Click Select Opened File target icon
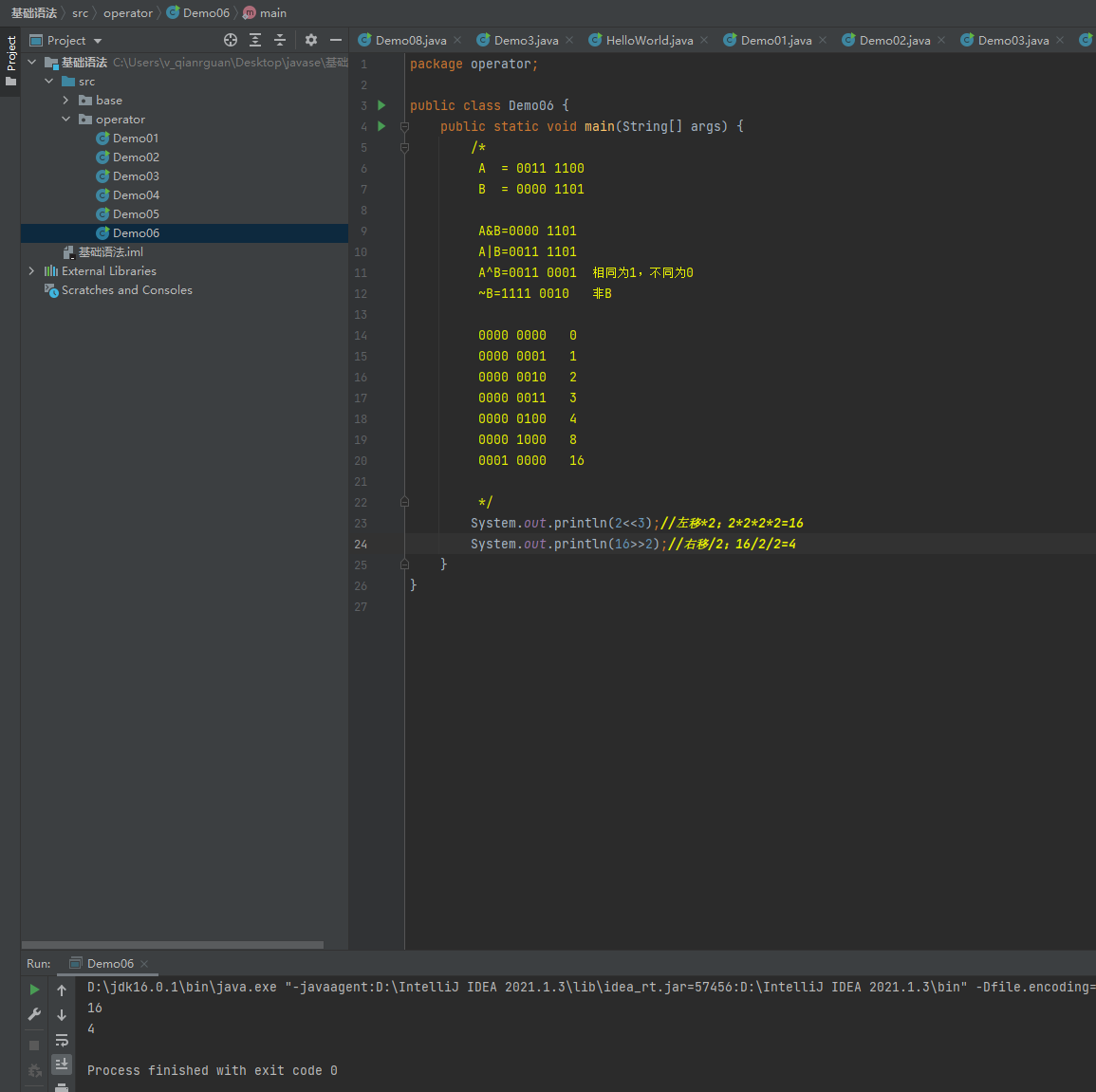This screenshot has width=1096, height=1092. coord(230,41)
